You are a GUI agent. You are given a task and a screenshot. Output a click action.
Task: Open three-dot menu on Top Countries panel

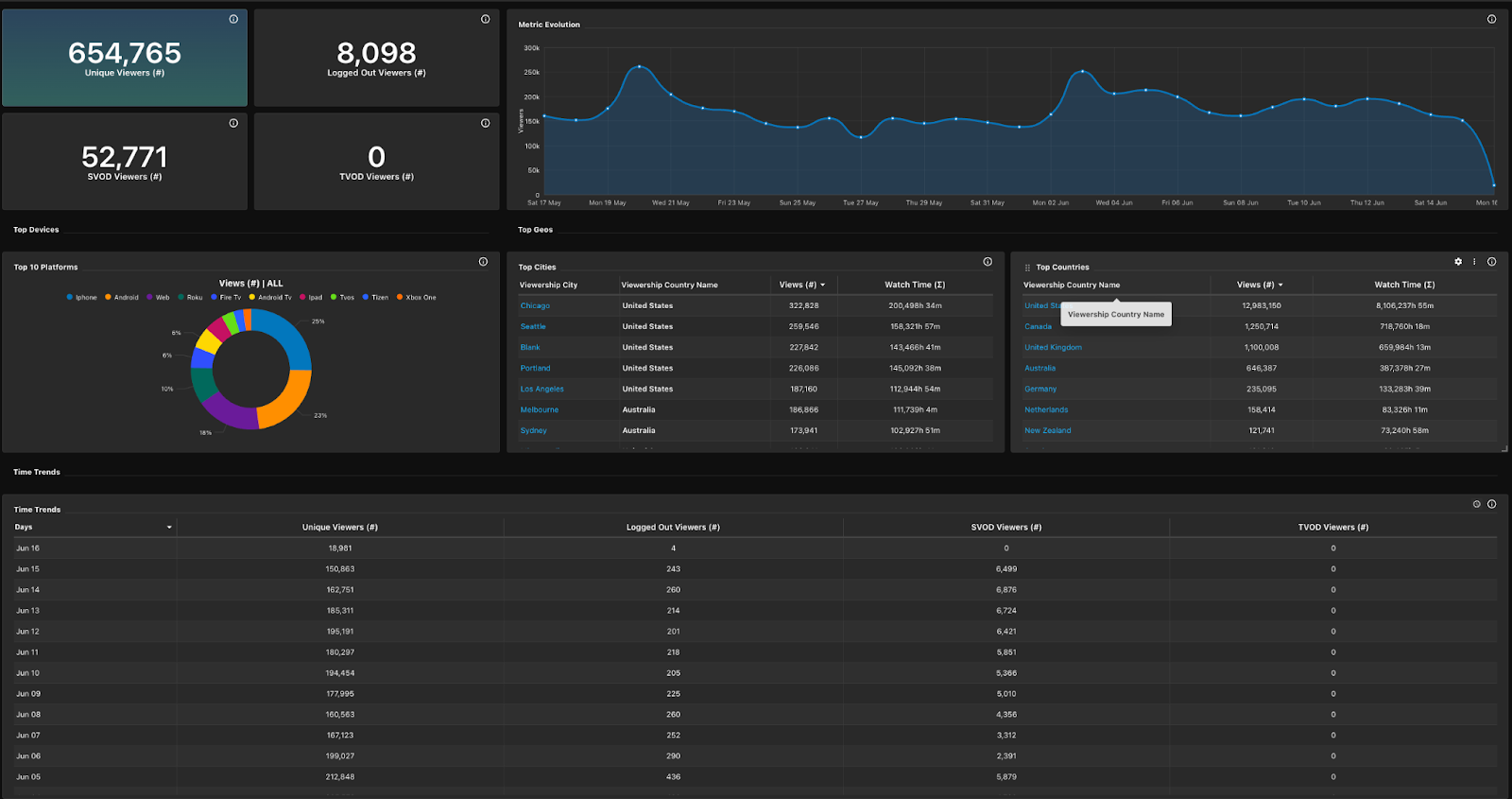pyautogui.click(x=1474, y=262)
